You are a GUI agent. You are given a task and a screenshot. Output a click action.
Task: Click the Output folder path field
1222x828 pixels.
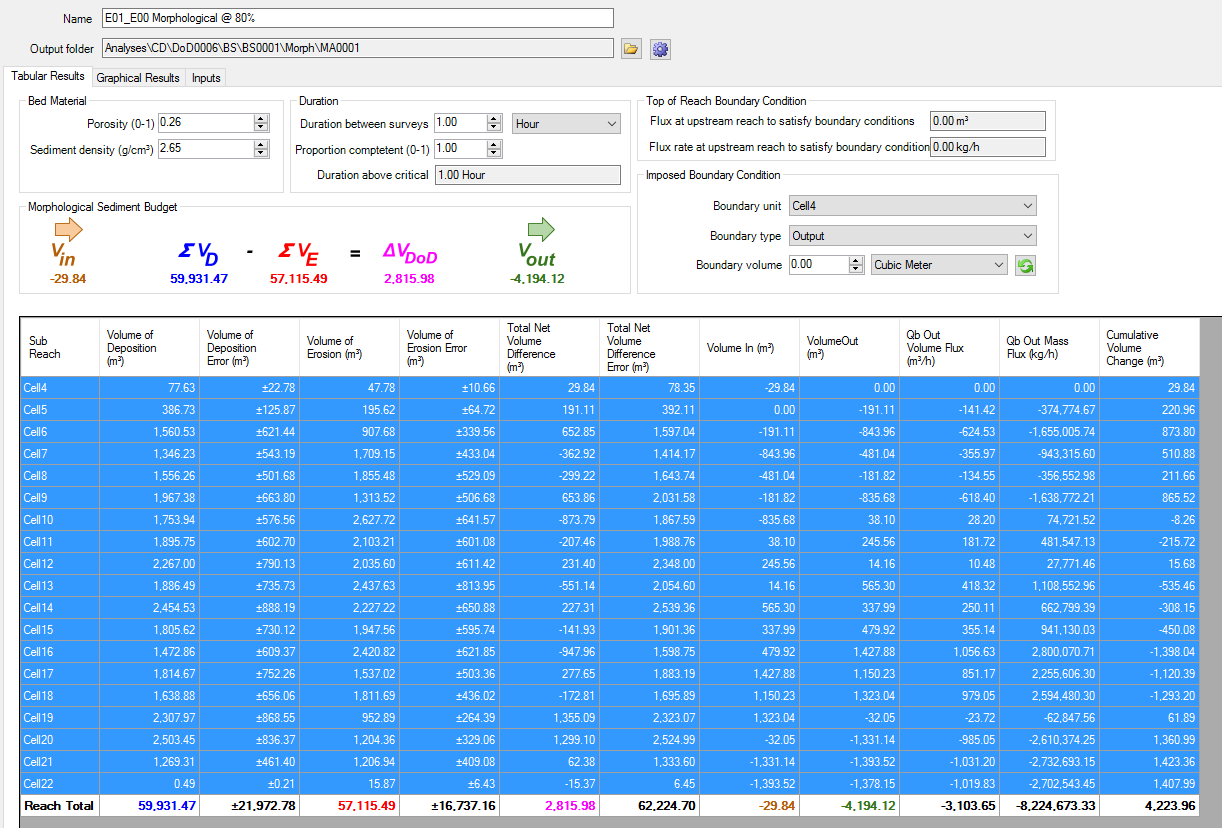tap(357, 48)
